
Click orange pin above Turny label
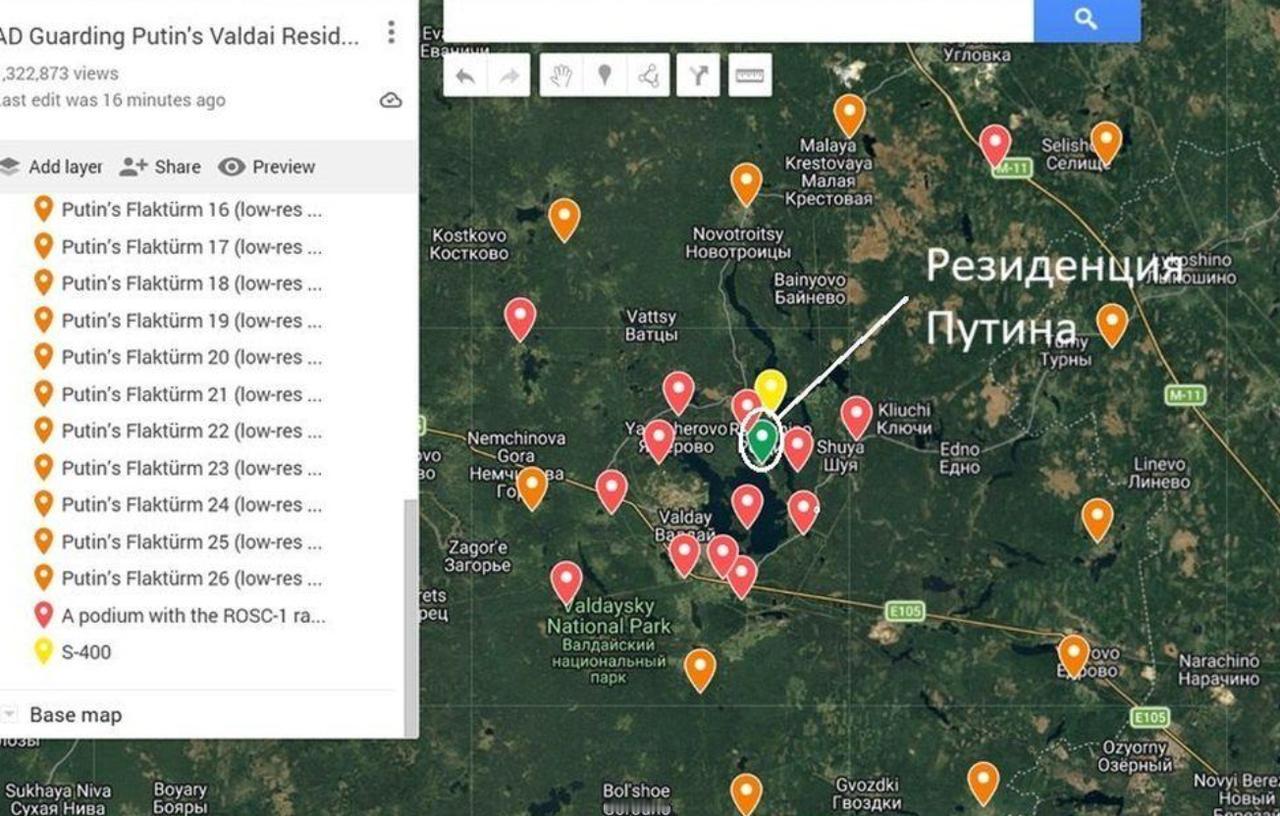(1112, 325)
